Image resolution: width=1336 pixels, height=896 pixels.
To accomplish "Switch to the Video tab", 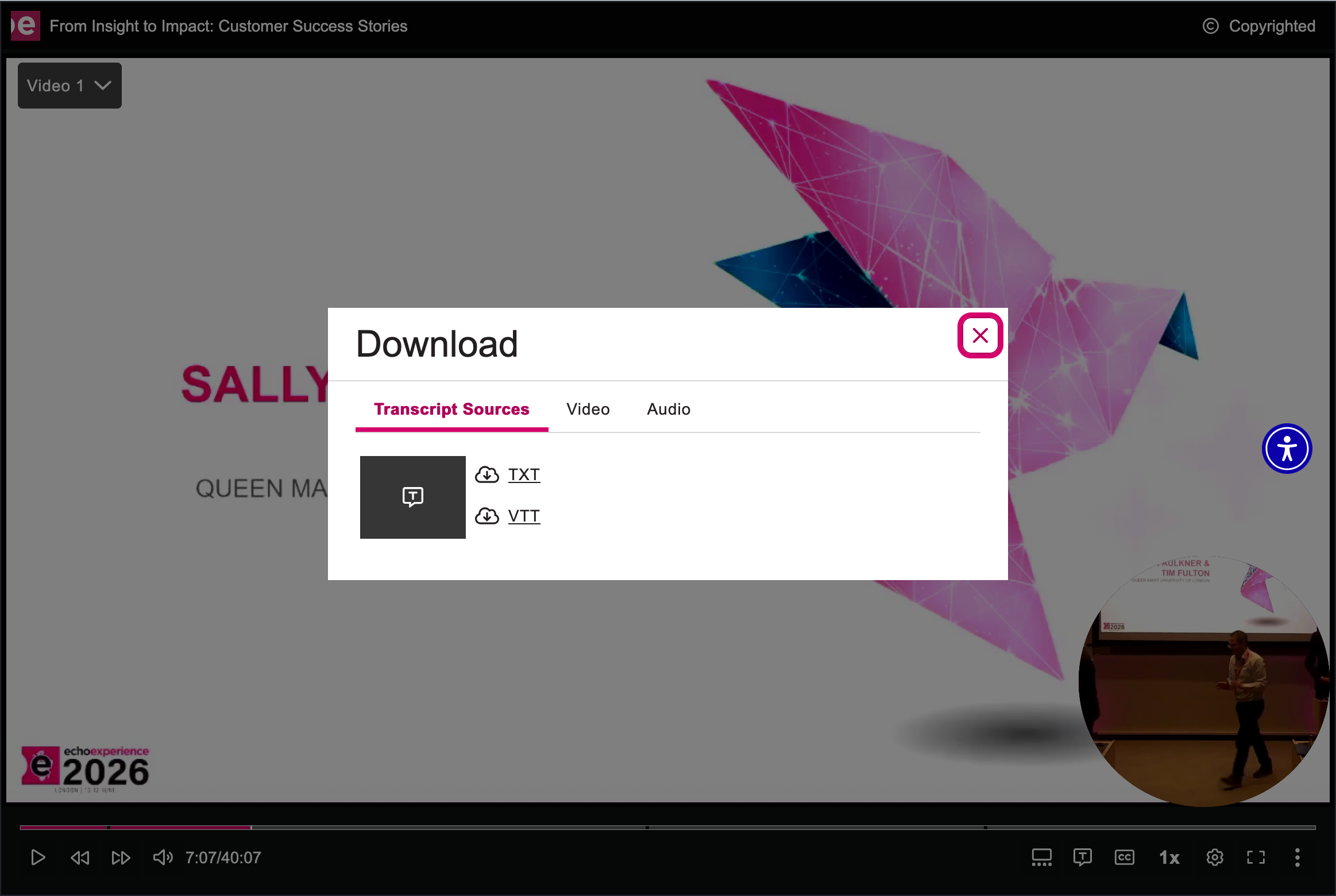I will point(588,410).
